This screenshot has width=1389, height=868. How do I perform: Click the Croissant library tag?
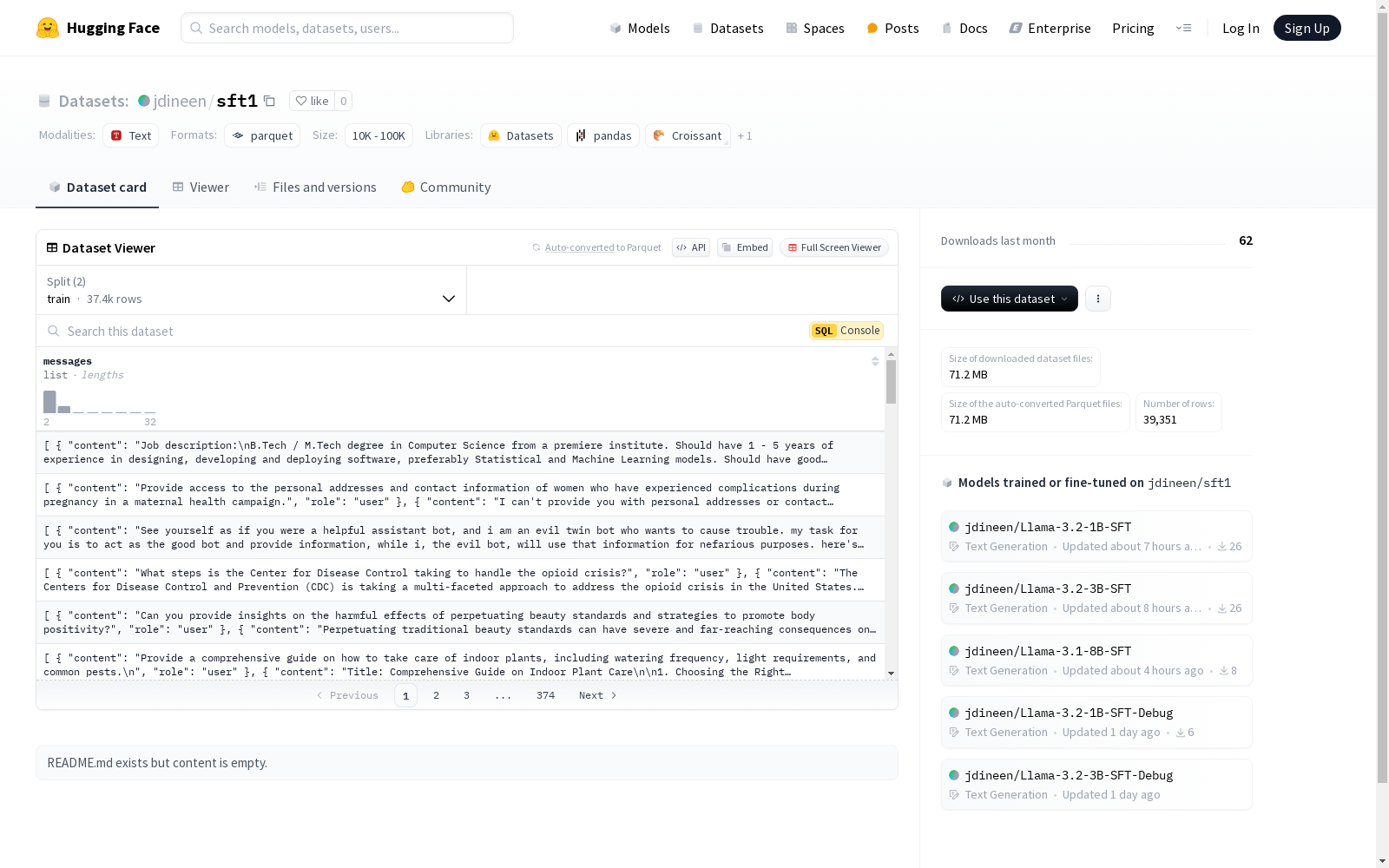[688, 135]
